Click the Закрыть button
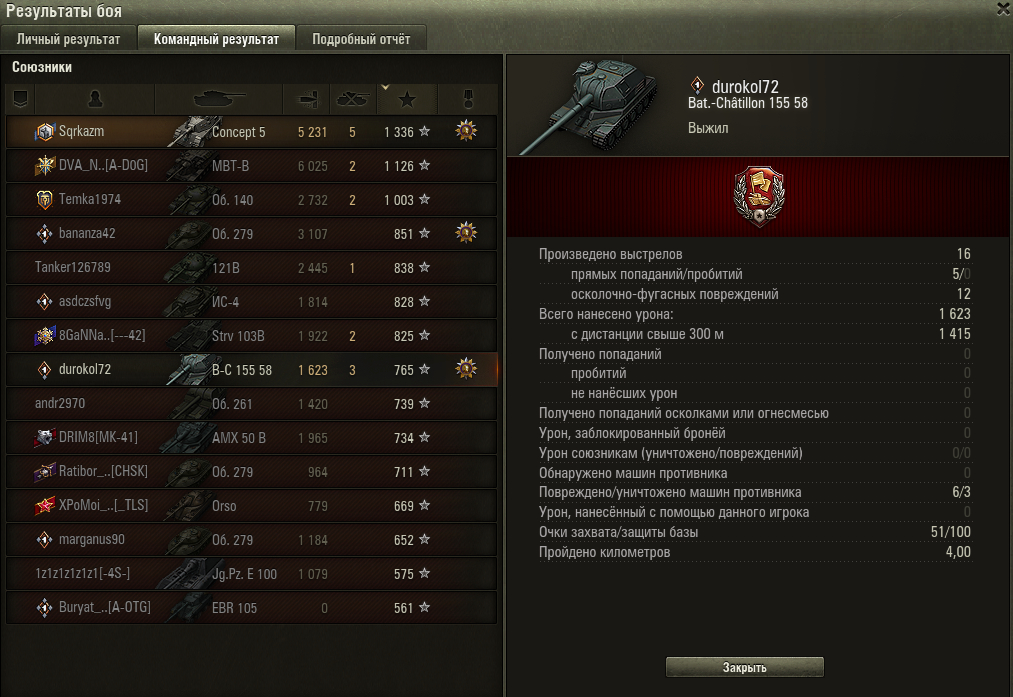Image resolution: width=1013 pixels, height=697 pixels. click(744, 667)
